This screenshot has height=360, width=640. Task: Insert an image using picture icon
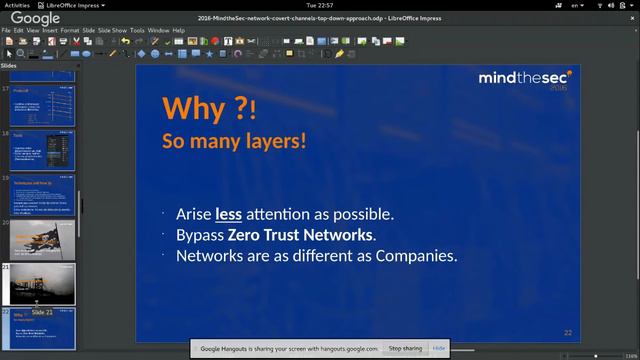(x=192, y=41)
